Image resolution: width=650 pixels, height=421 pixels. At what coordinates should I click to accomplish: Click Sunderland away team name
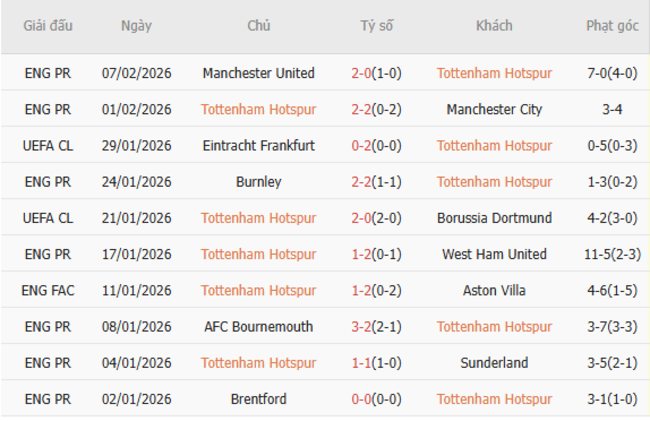tap(494, 363)
